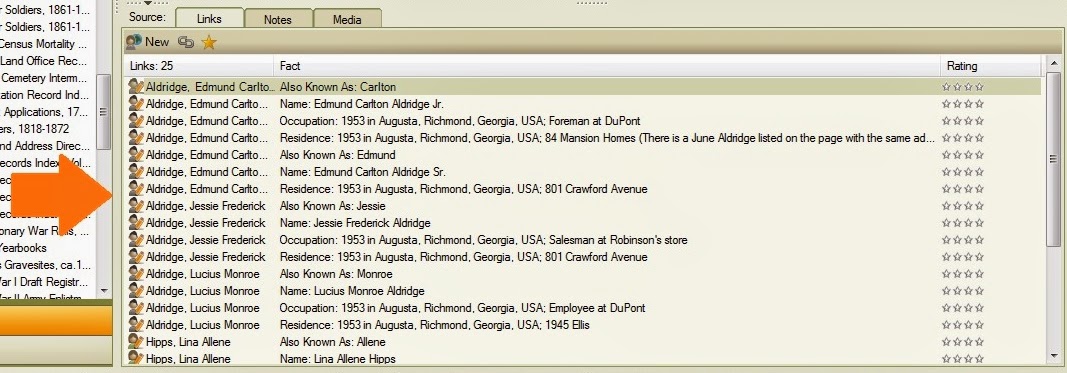Select 'Cemetery Interm...' source in left list
The height and width of the screenshot is (373, 1067).
44,78
